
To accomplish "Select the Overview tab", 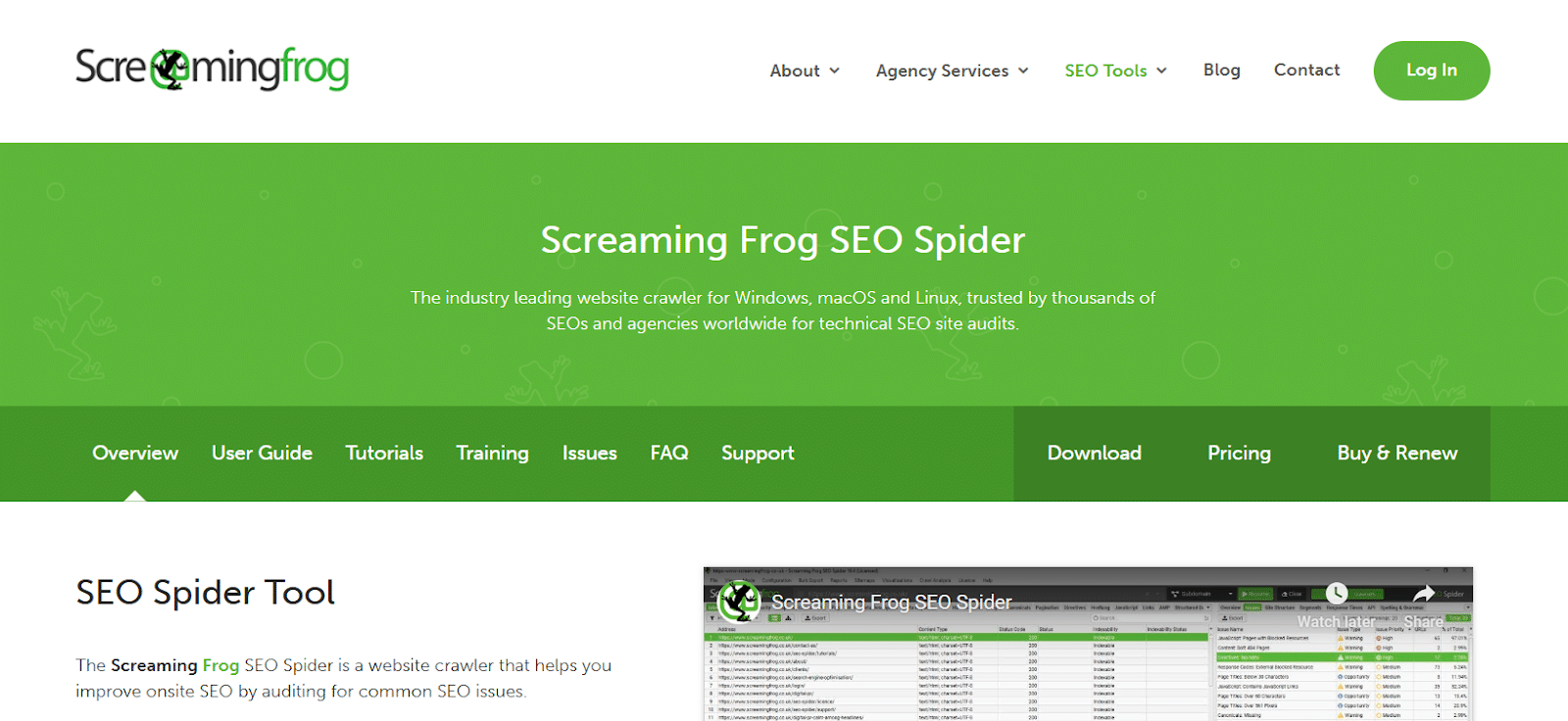I will coord(135,453).
